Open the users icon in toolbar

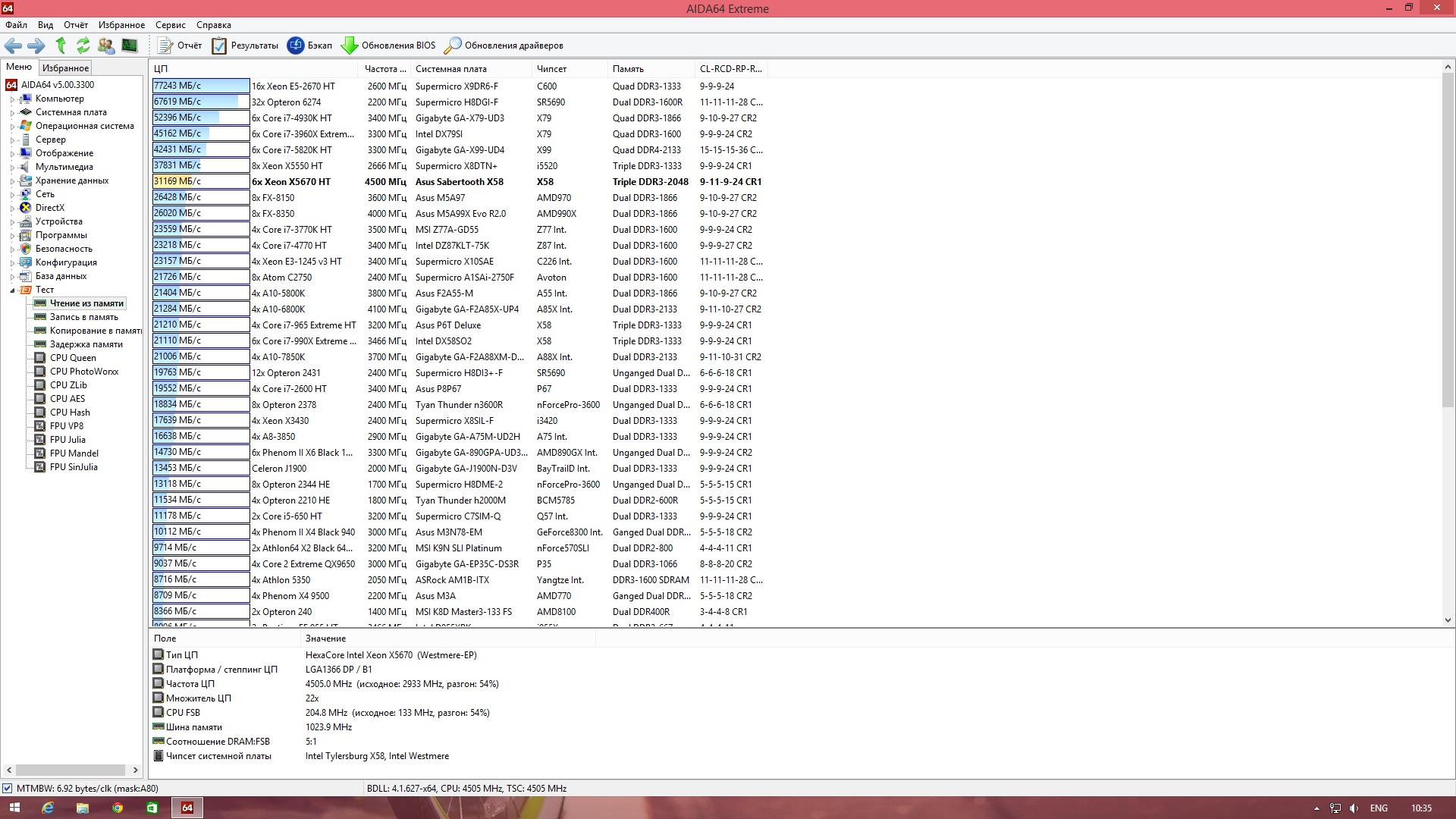[106, 45]
